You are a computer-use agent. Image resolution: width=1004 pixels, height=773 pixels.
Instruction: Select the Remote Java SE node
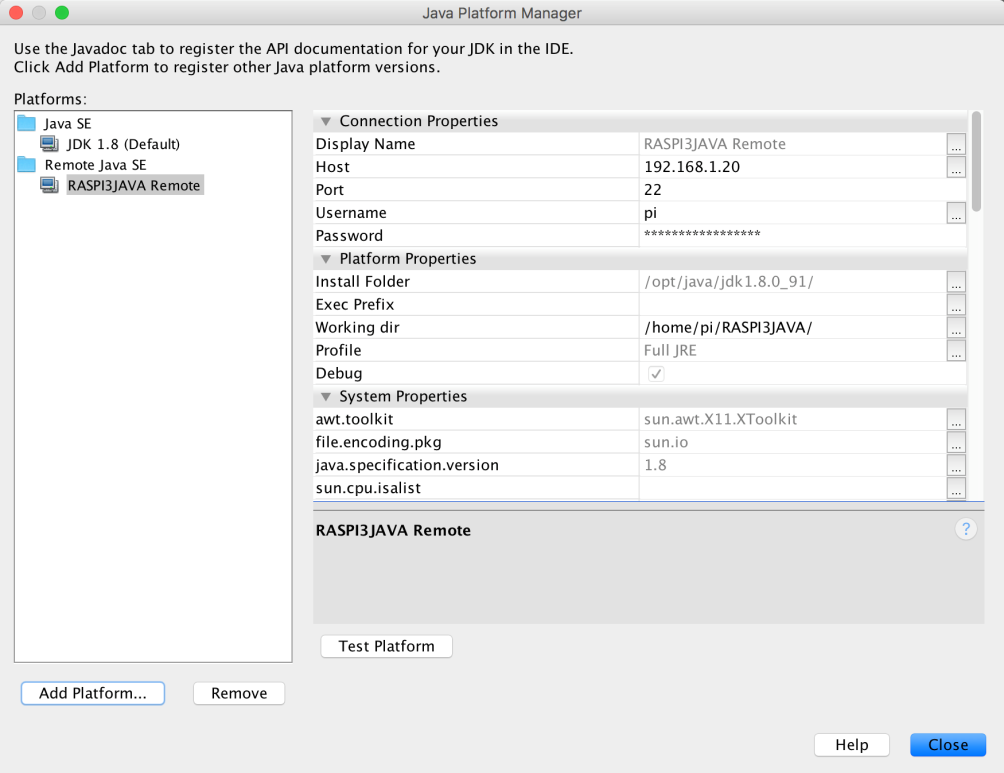click(x=95, y=165)
